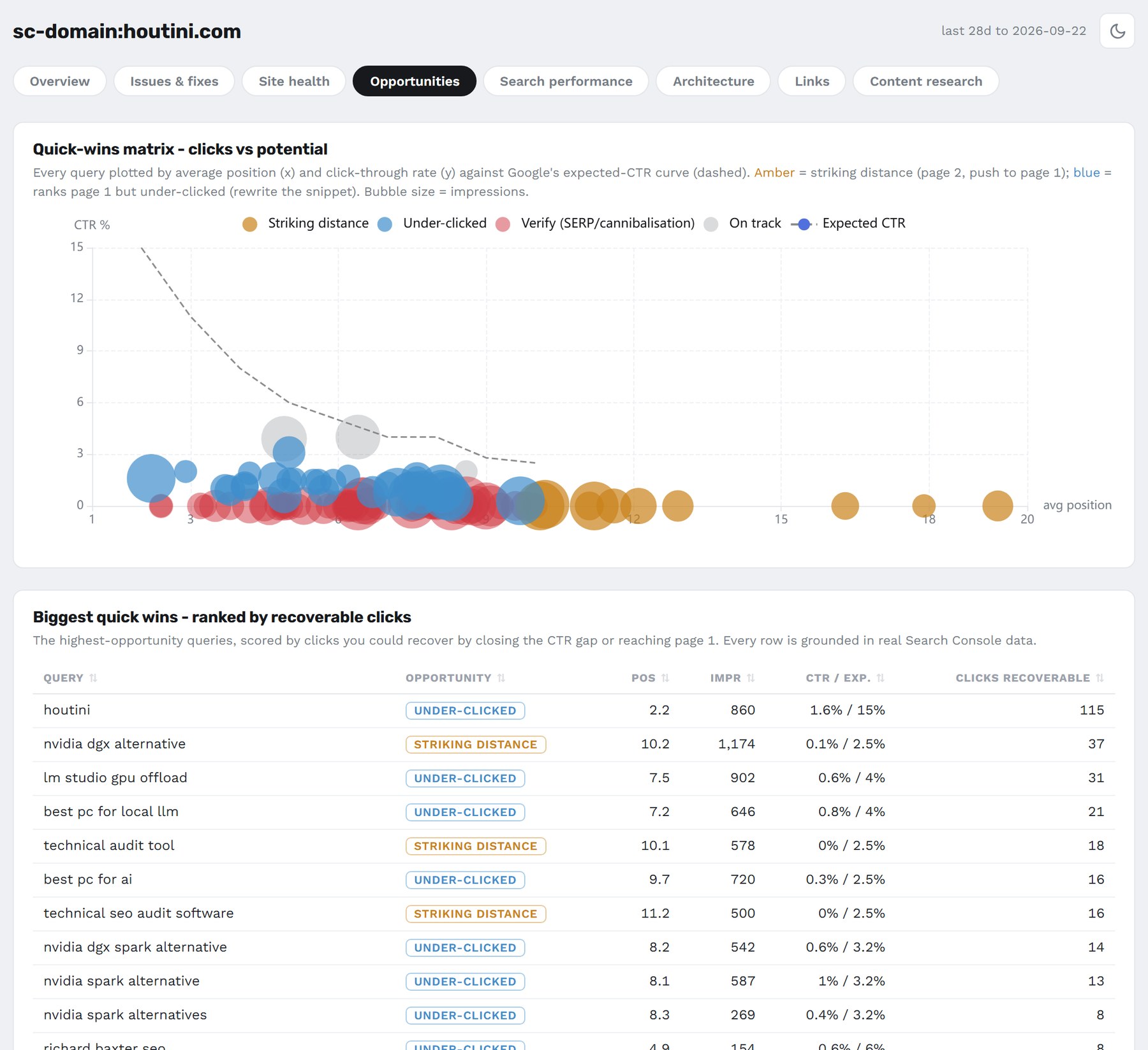Viewport: 1148px width, 1050px height.
Task: Click the amber bubble near position 20
Action: point(997,506)
